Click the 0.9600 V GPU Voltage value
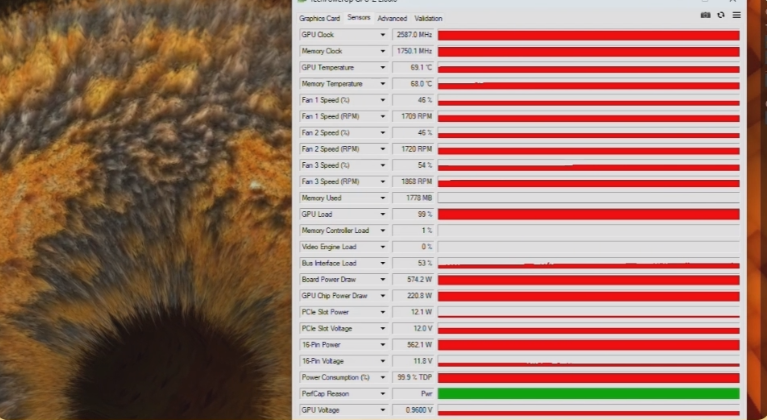767x420 pixels. point(413,410)
